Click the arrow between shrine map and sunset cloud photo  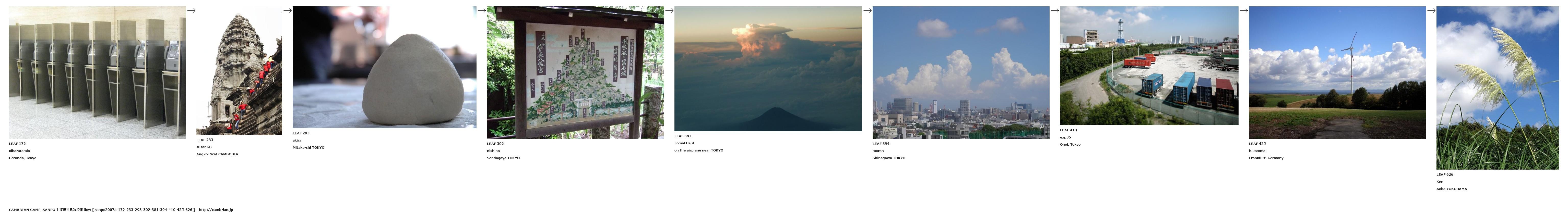pyautogui.click(x=669, y=10)
